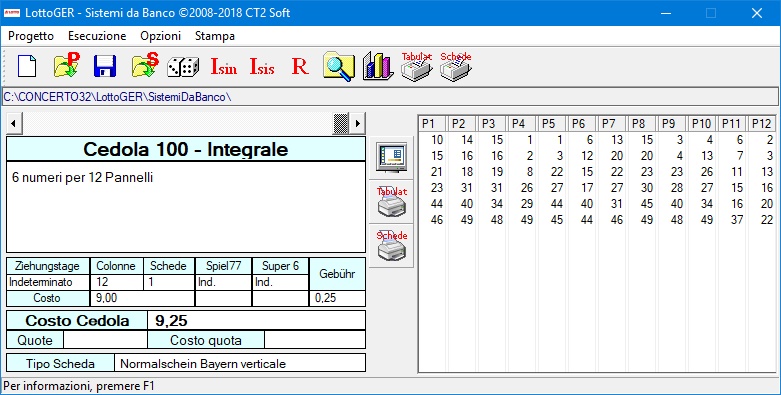This screenshot has height=395, width=781.
Task: Click the Schede value 1 field
Action: [x=169, y=282]
